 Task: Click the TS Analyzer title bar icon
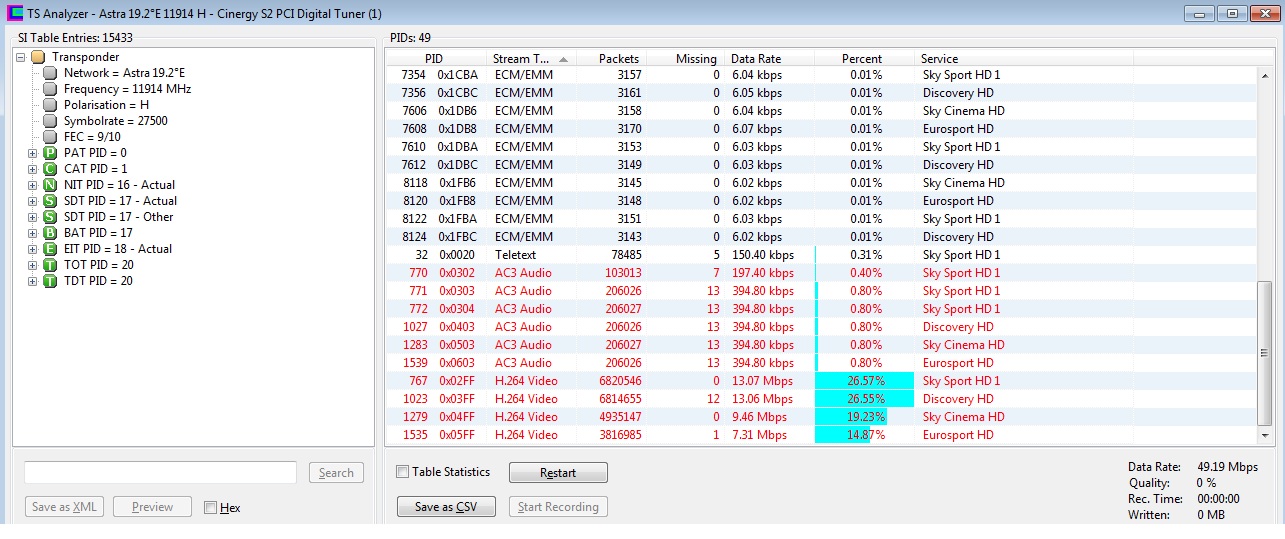click(x=14, y=14)
